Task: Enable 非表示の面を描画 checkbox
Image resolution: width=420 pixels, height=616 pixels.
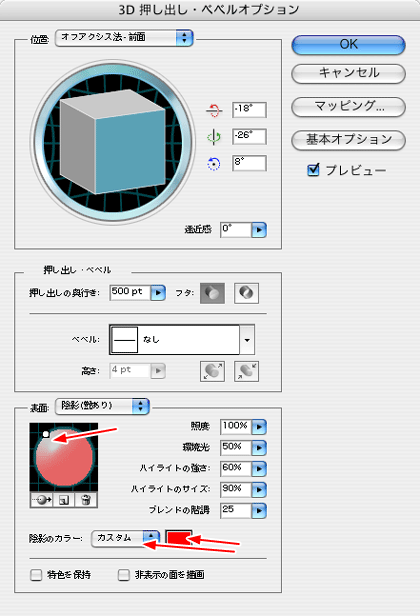Action: click(124, 575)
